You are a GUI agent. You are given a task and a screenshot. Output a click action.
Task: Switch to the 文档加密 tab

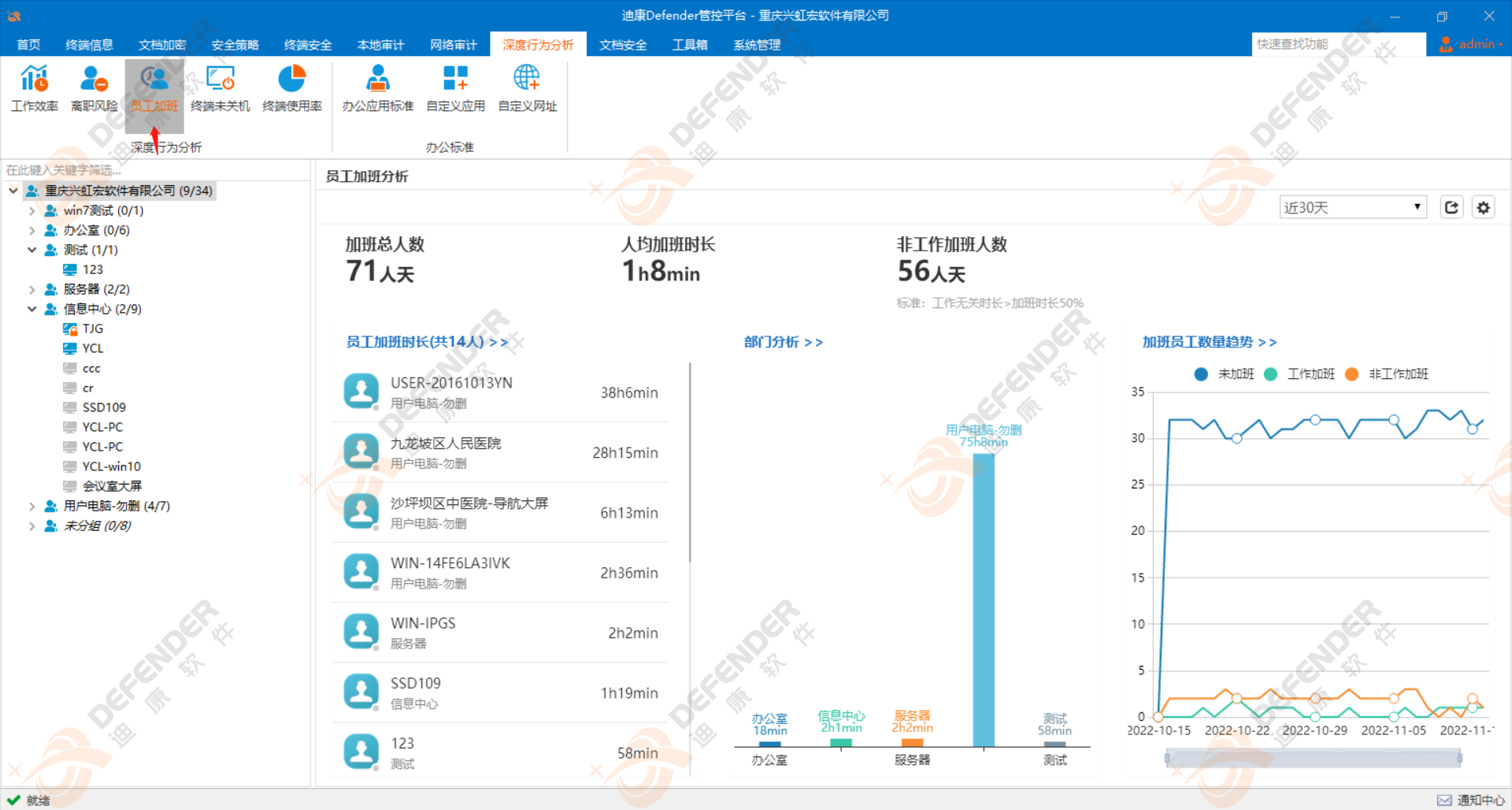click(162, 45)
